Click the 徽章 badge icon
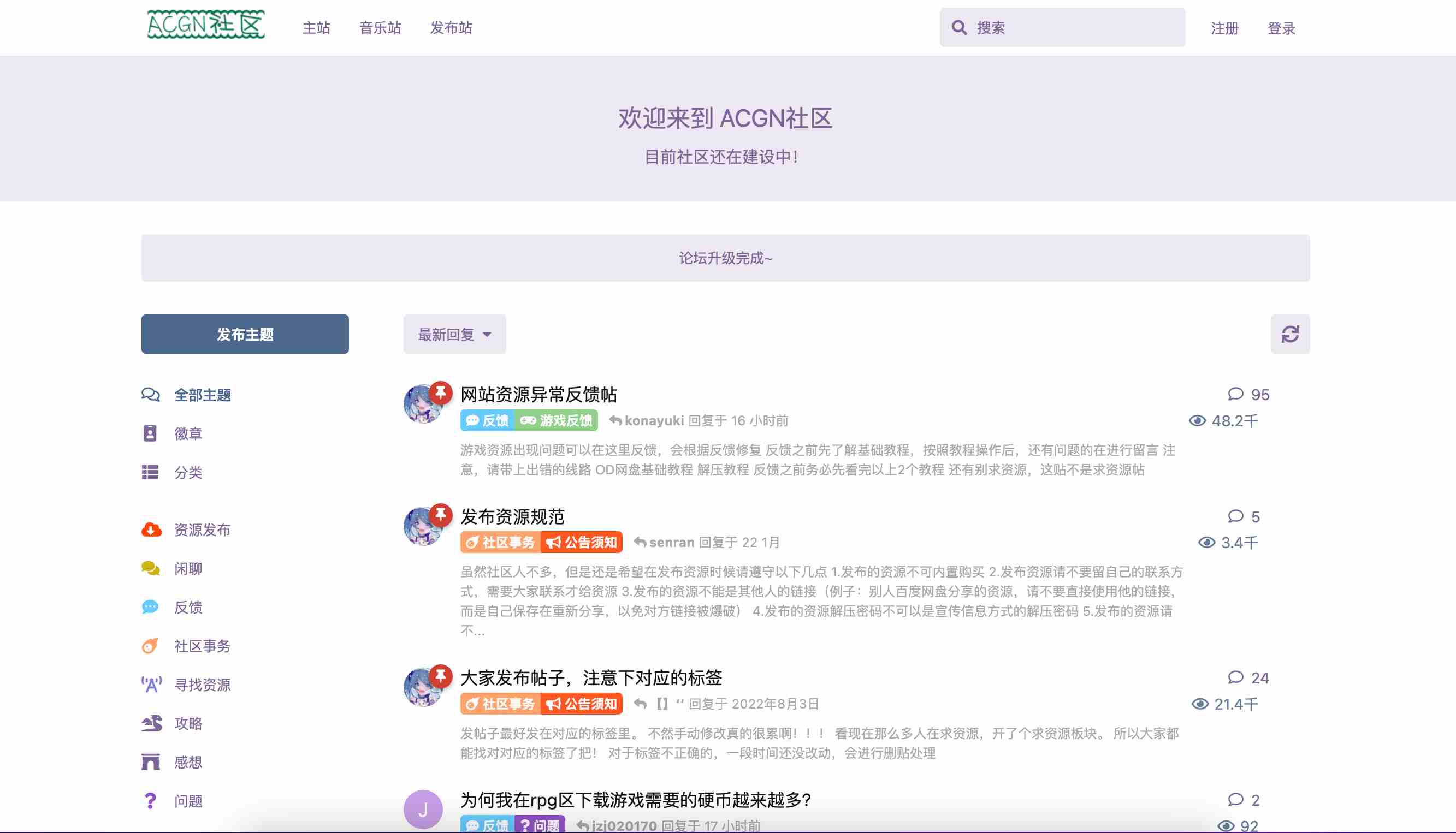The height and width of the screenshot is (833, 1456). 150,433
